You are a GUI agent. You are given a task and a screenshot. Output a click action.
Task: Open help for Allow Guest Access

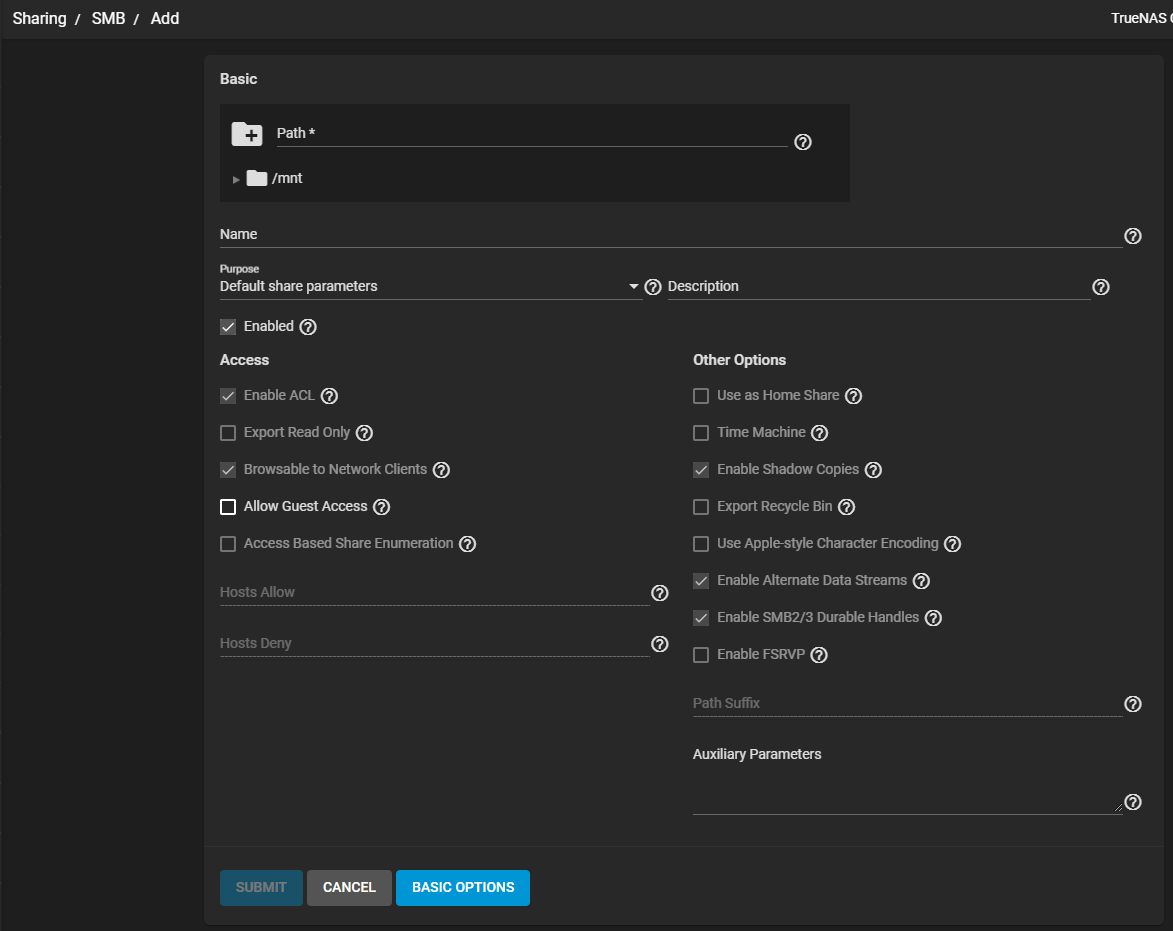[x=381, y=507]
